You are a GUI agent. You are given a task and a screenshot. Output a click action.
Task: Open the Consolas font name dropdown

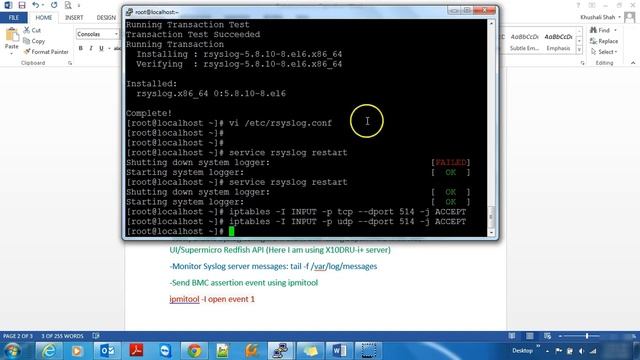(x=116, y=34)
